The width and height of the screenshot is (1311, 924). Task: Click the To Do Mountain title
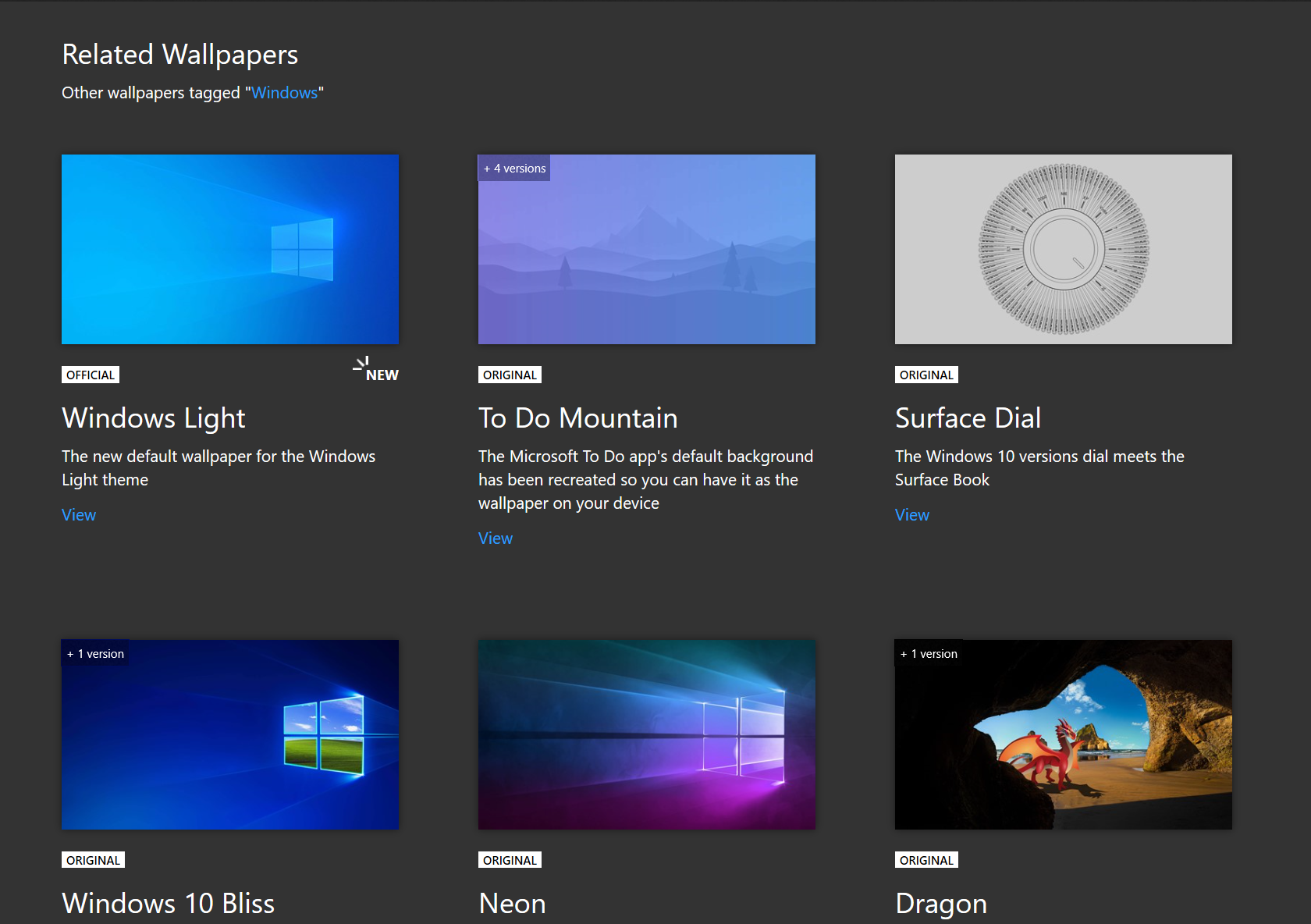(578, 418)
